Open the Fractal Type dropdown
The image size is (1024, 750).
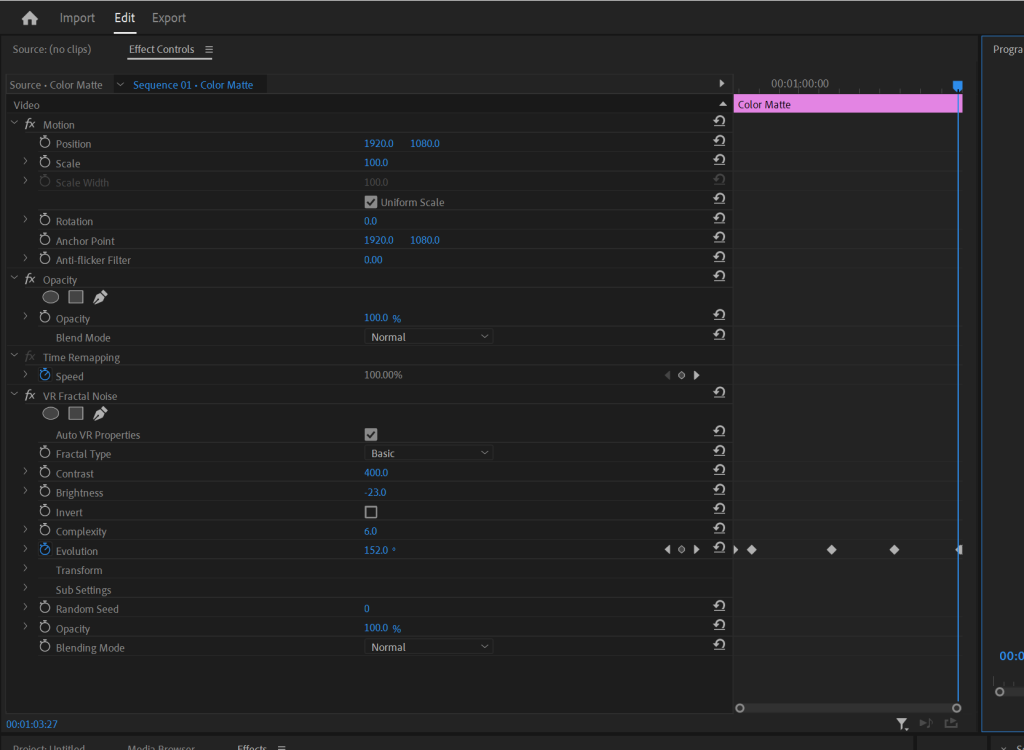pos(428,453)
